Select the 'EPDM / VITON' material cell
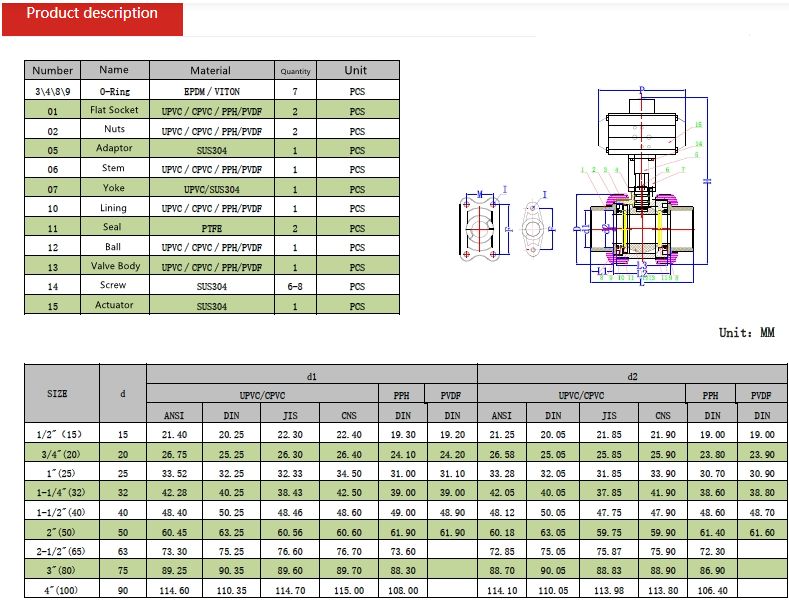The height and width of the screenshot is (602, 789). tap(211, 91)
